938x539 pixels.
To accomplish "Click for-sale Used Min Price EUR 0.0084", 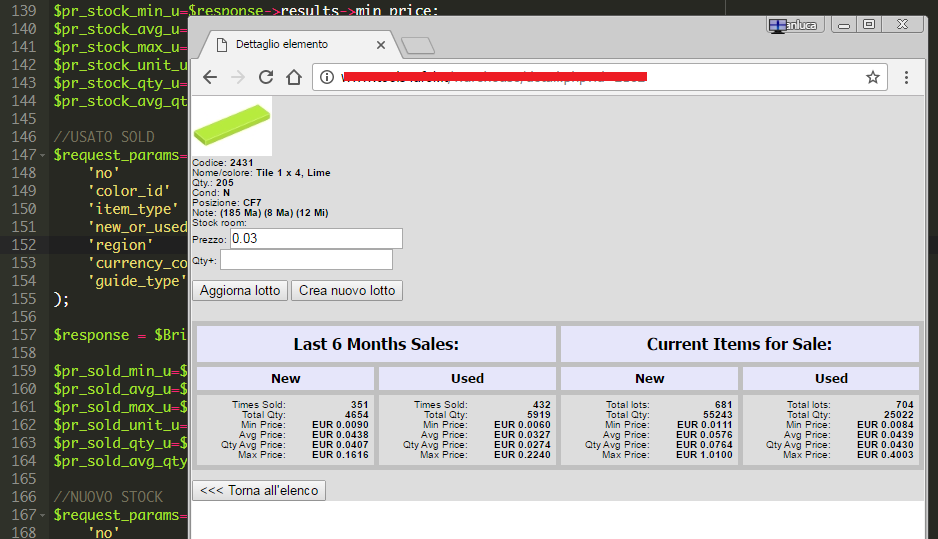I will (885, 425).
